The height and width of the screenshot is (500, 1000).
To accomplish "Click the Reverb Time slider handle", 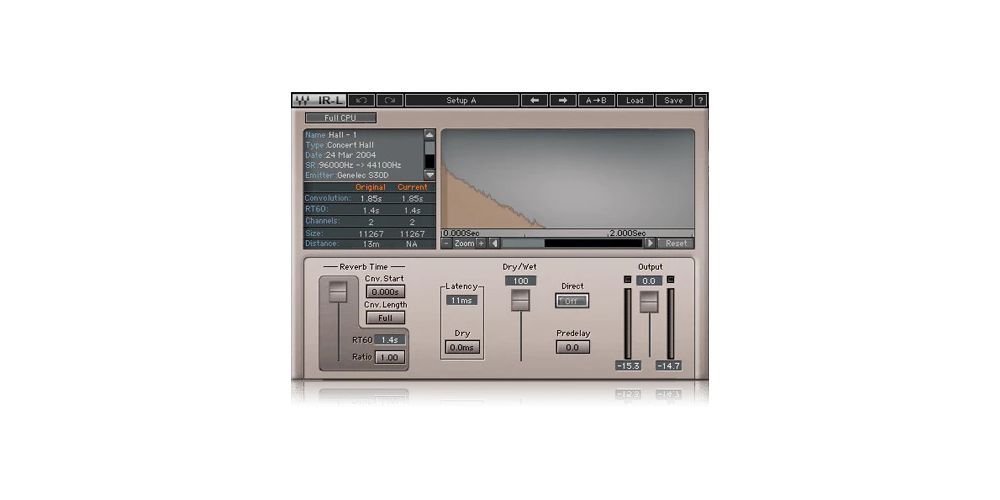I will coord(338,291).
